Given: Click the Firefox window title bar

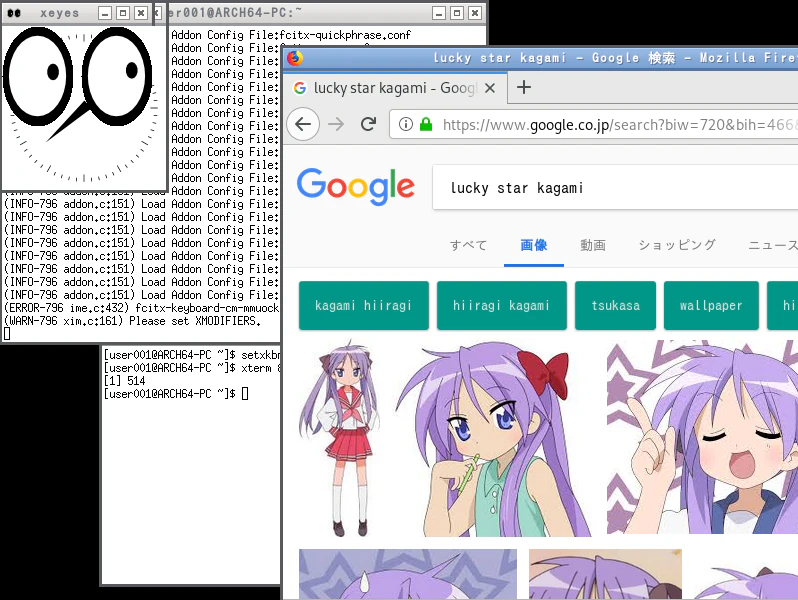Looking at the screenshot, I should (x=542, y=58).
